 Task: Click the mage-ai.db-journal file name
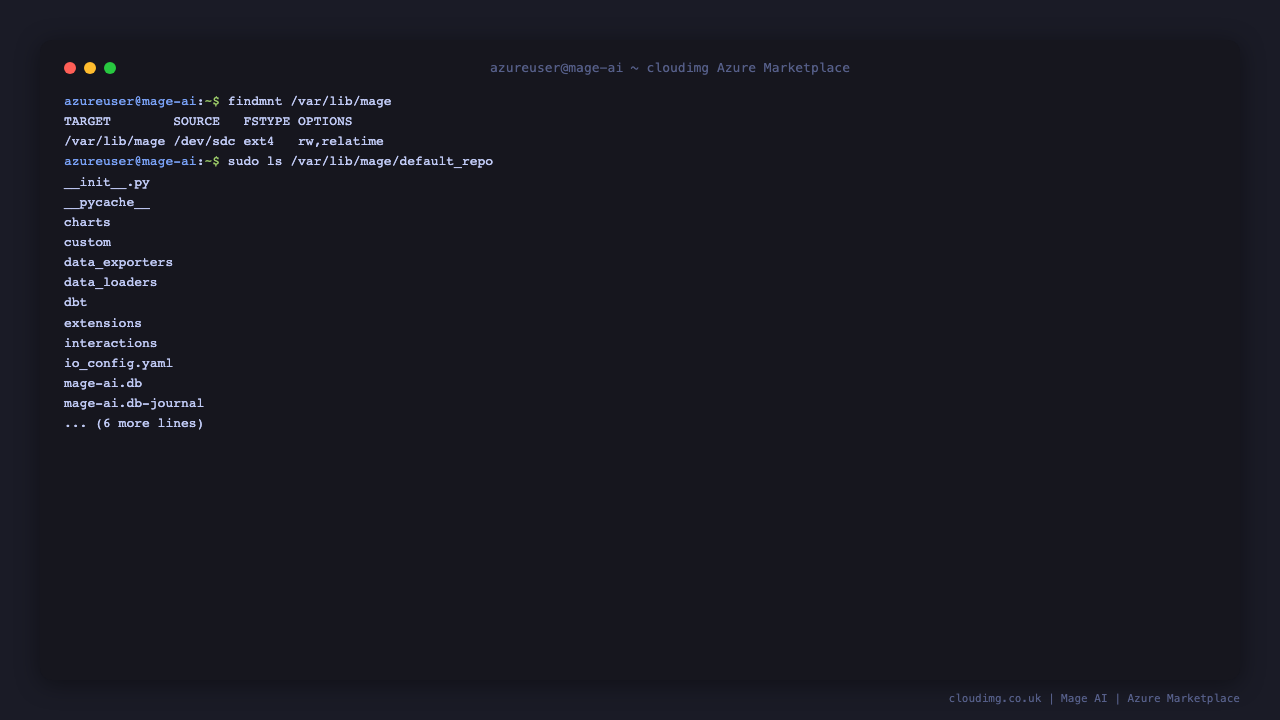point(134,403)
